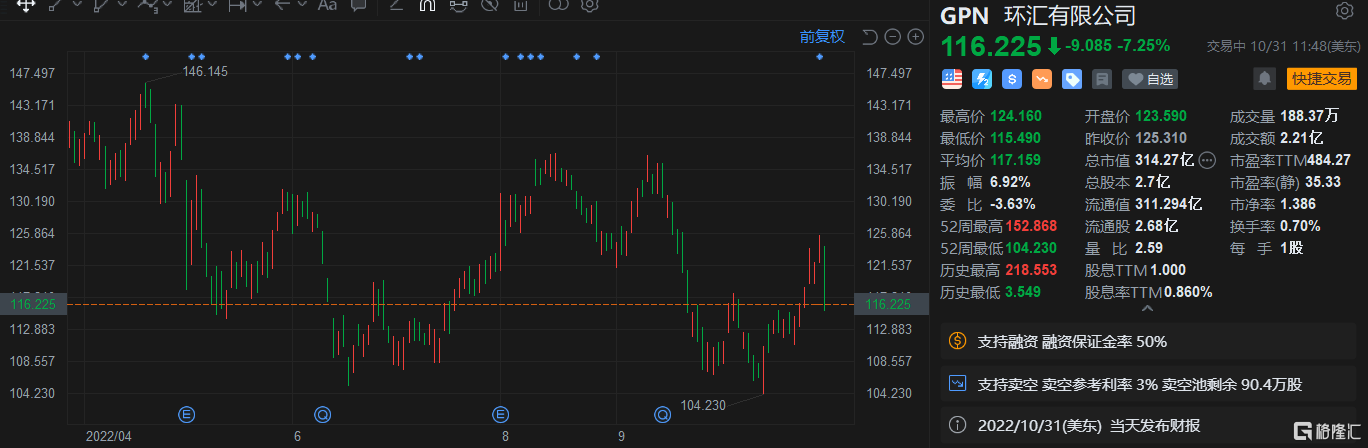This screenshot has width=1368, height=448.
Task: Click the 快捷交易 quick trade button
Action: [1320, 79]
